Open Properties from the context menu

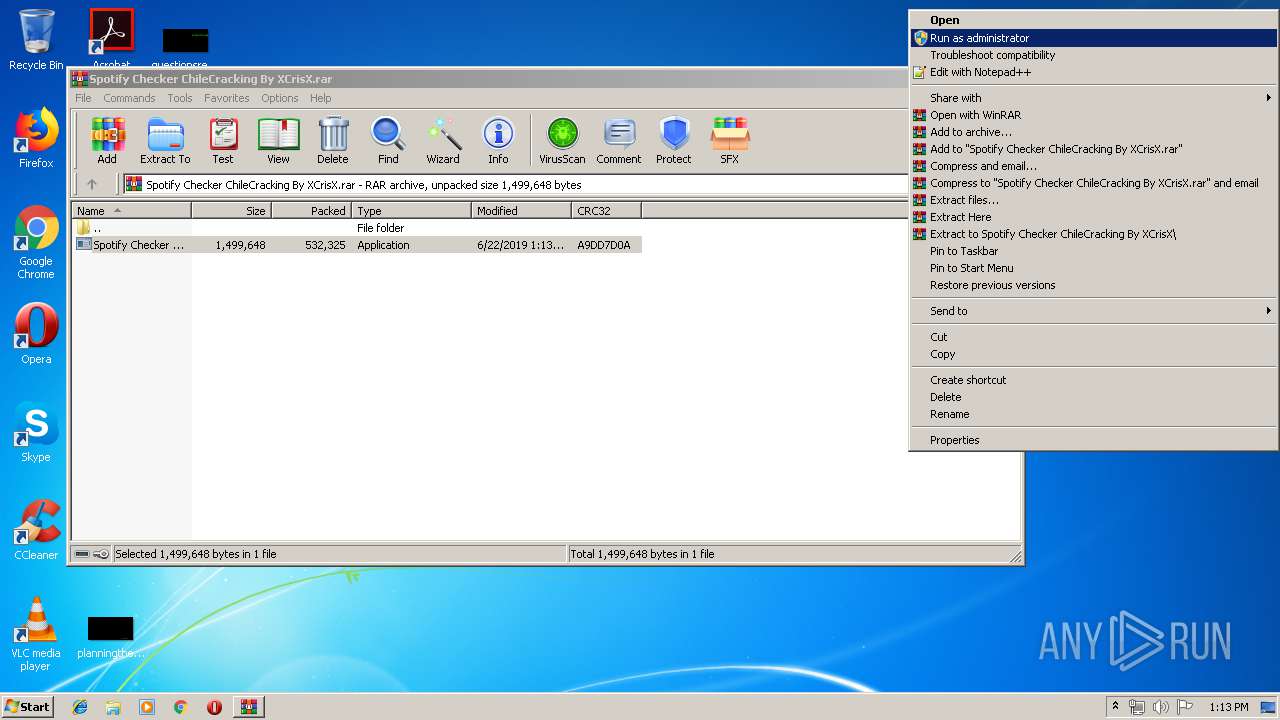1093,440
